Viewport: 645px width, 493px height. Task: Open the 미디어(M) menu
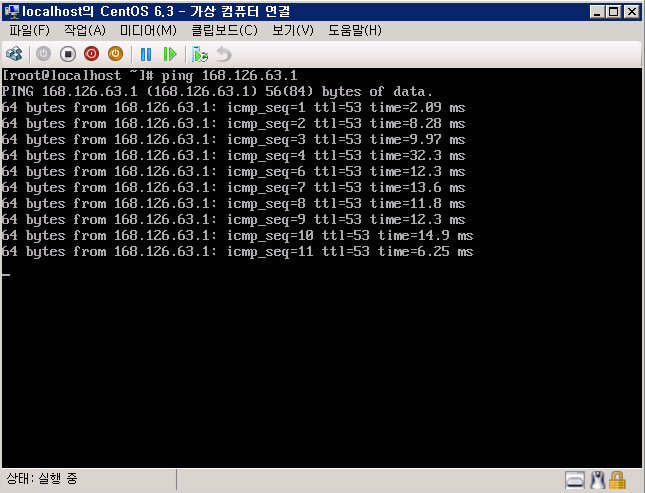point(148,30)
